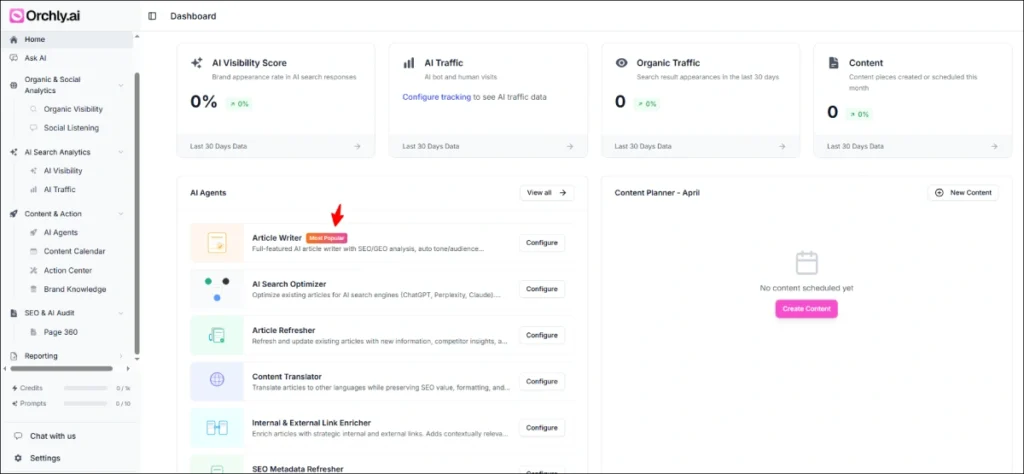Click the Home house icon
1024x474 pixels.
(x=14, y=39)
